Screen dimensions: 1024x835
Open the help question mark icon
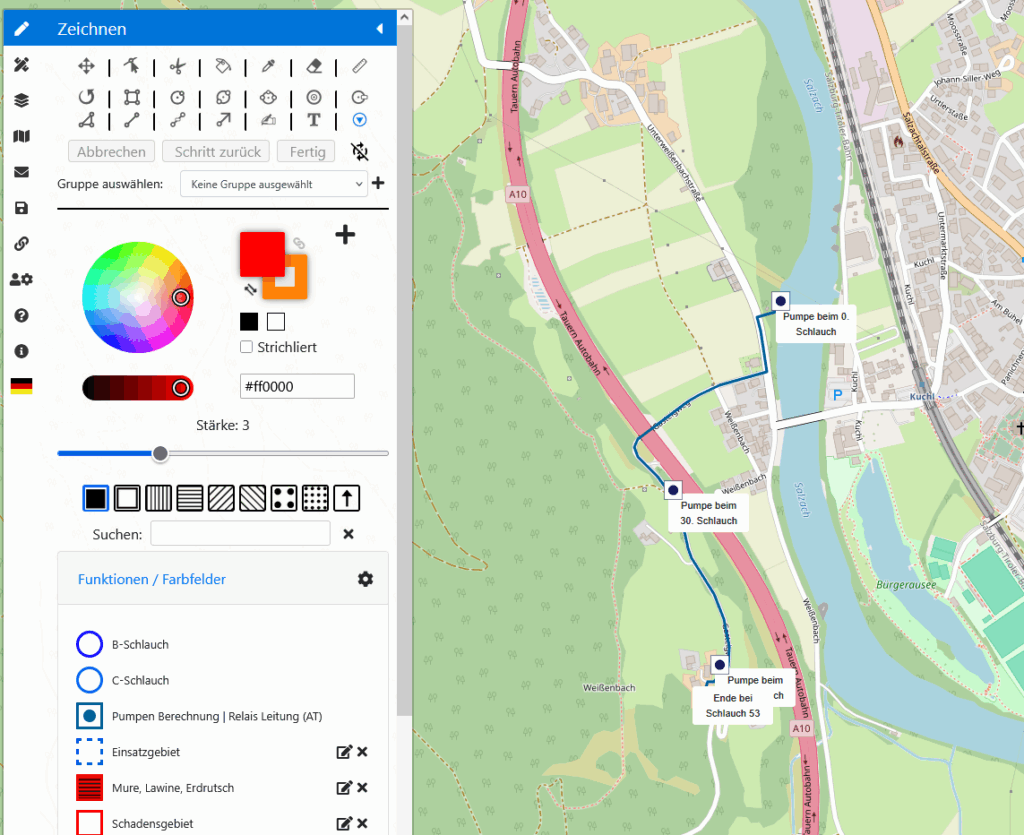(x=22, y=315)
